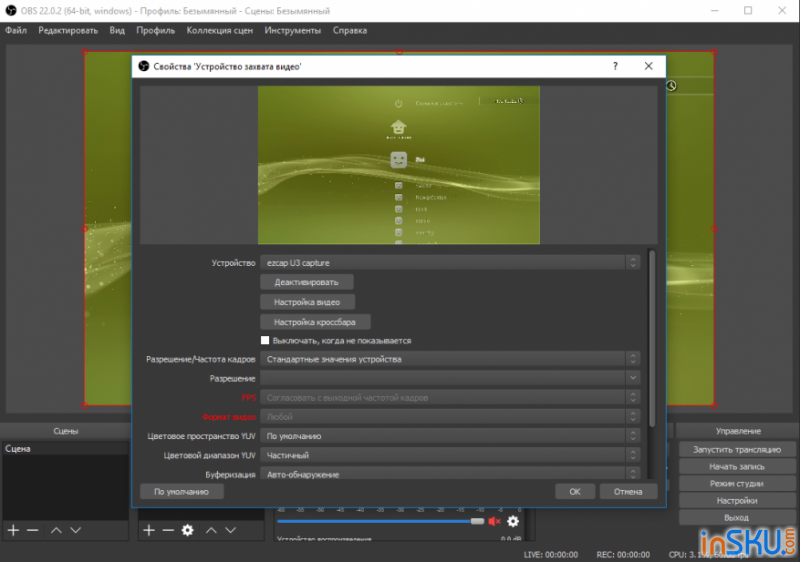The image size is (800, 562).
Task: Click Начать запись button
Action: [x=737, y=466]
